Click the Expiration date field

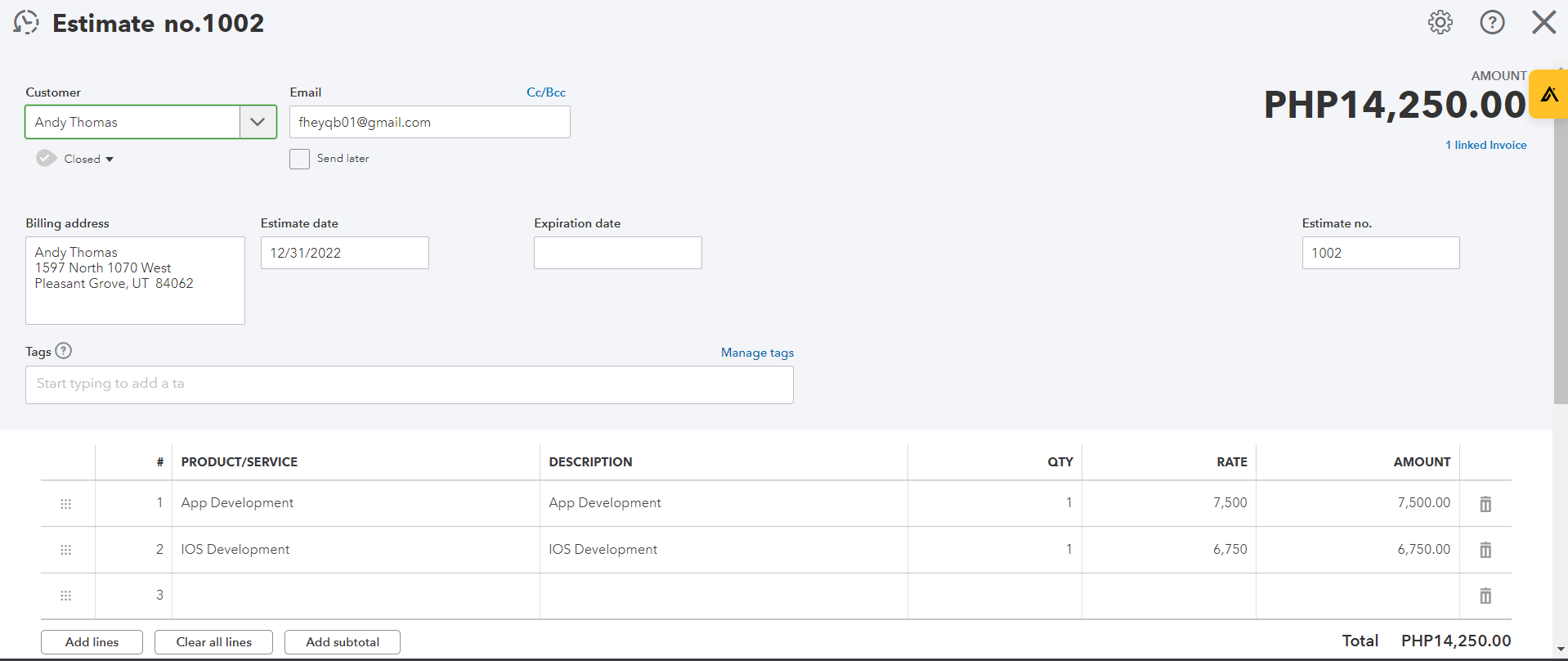point(617,253)
